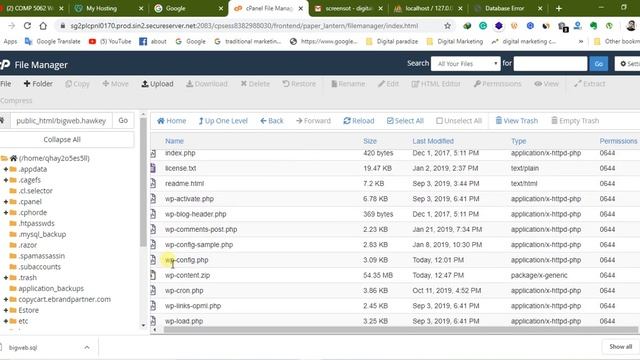Screen dimensions: 640x360
Task: Sort files by Size column
Action: (x=370, y=141)
